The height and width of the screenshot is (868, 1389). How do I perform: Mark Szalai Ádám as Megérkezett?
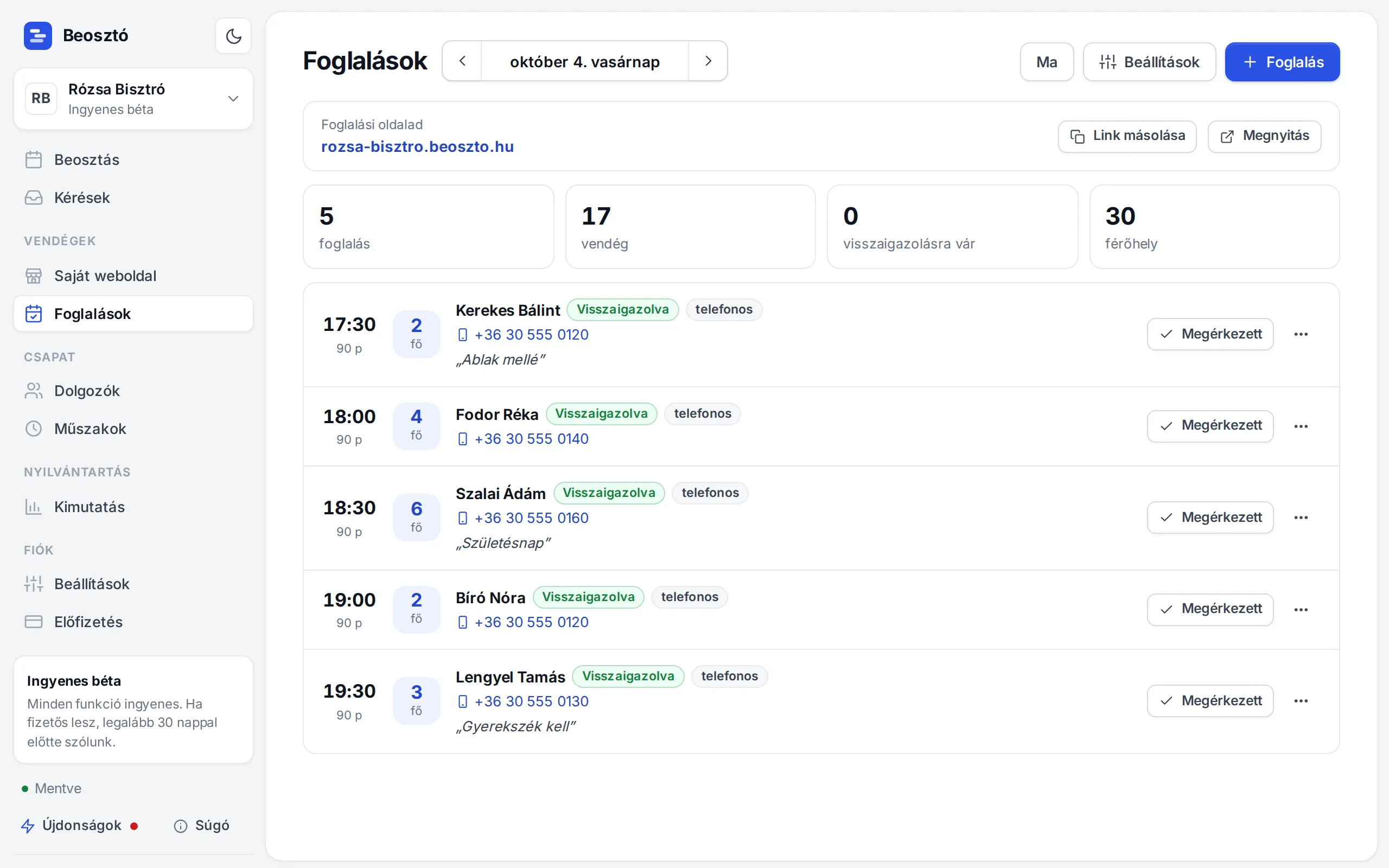point(1210,517)
